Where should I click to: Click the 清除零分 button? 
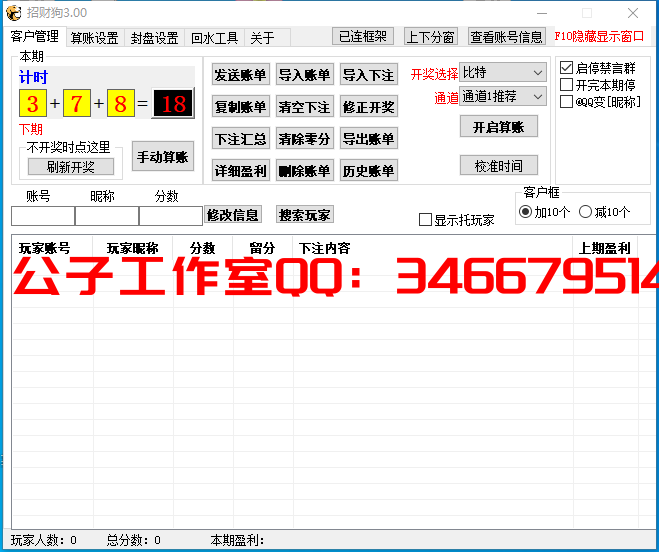click(x=305, y=139)
